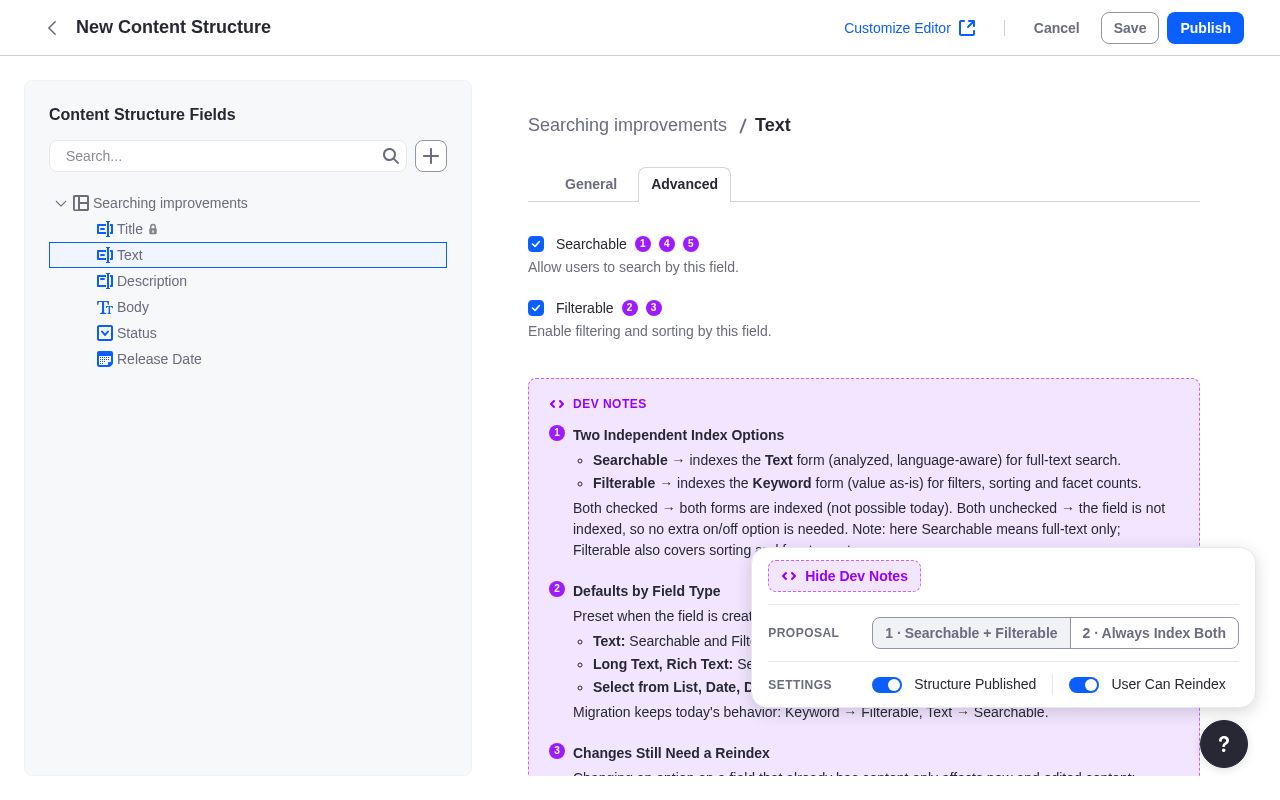
Task: Click the select-list icon beside Status
Action: [105, 333]
